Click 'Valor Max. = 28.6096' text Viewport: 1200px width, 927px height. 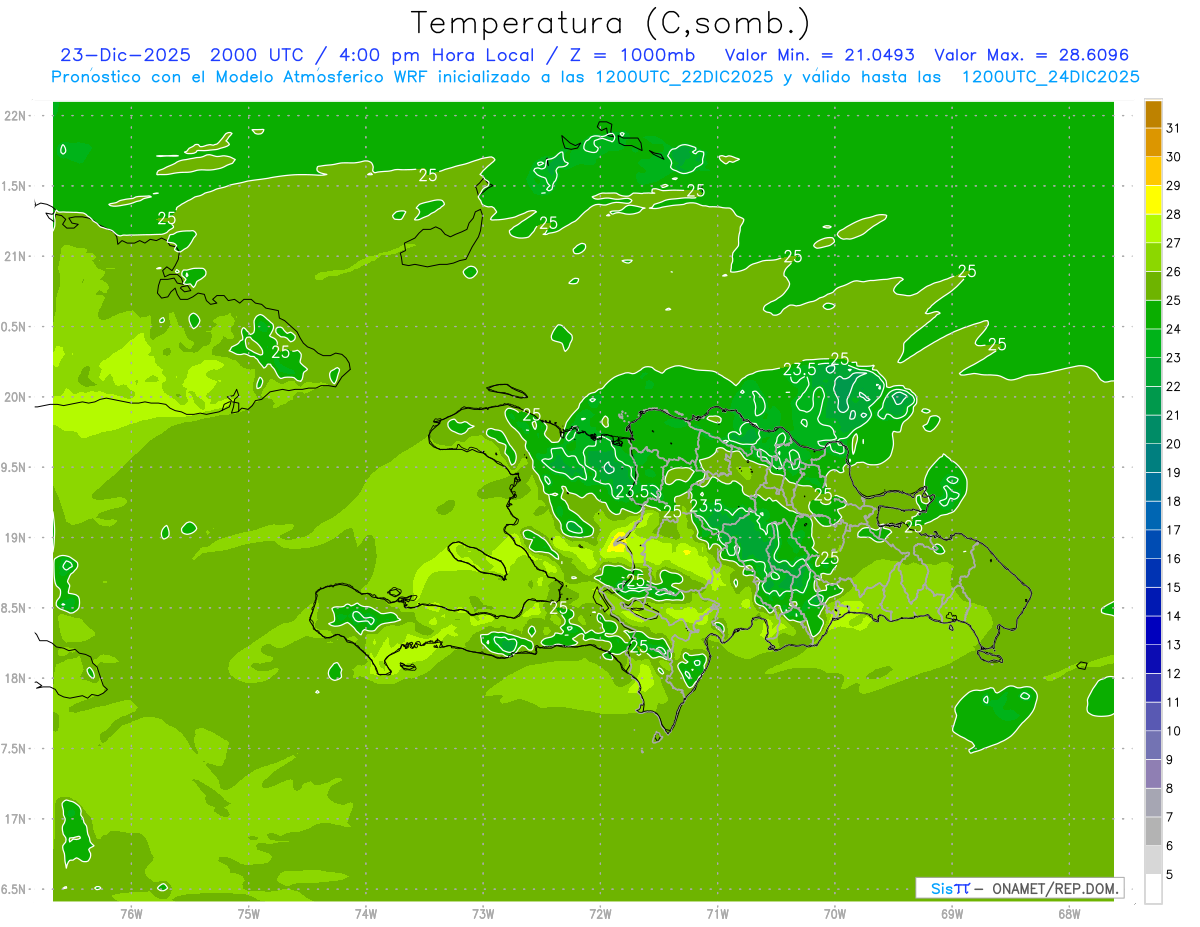pos(1031,55)
